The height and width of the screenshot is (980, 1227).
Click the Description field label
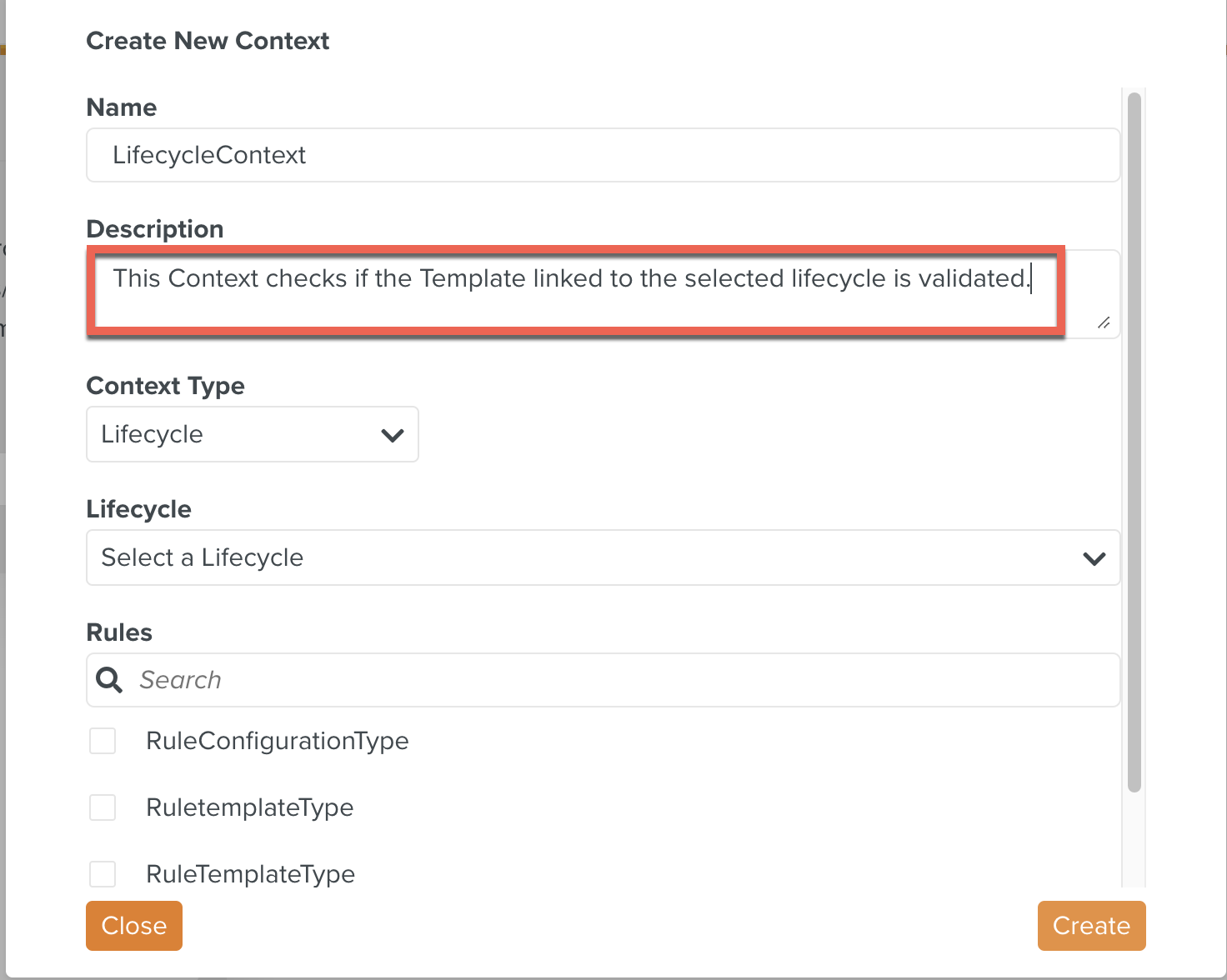[x=155, y=229]
